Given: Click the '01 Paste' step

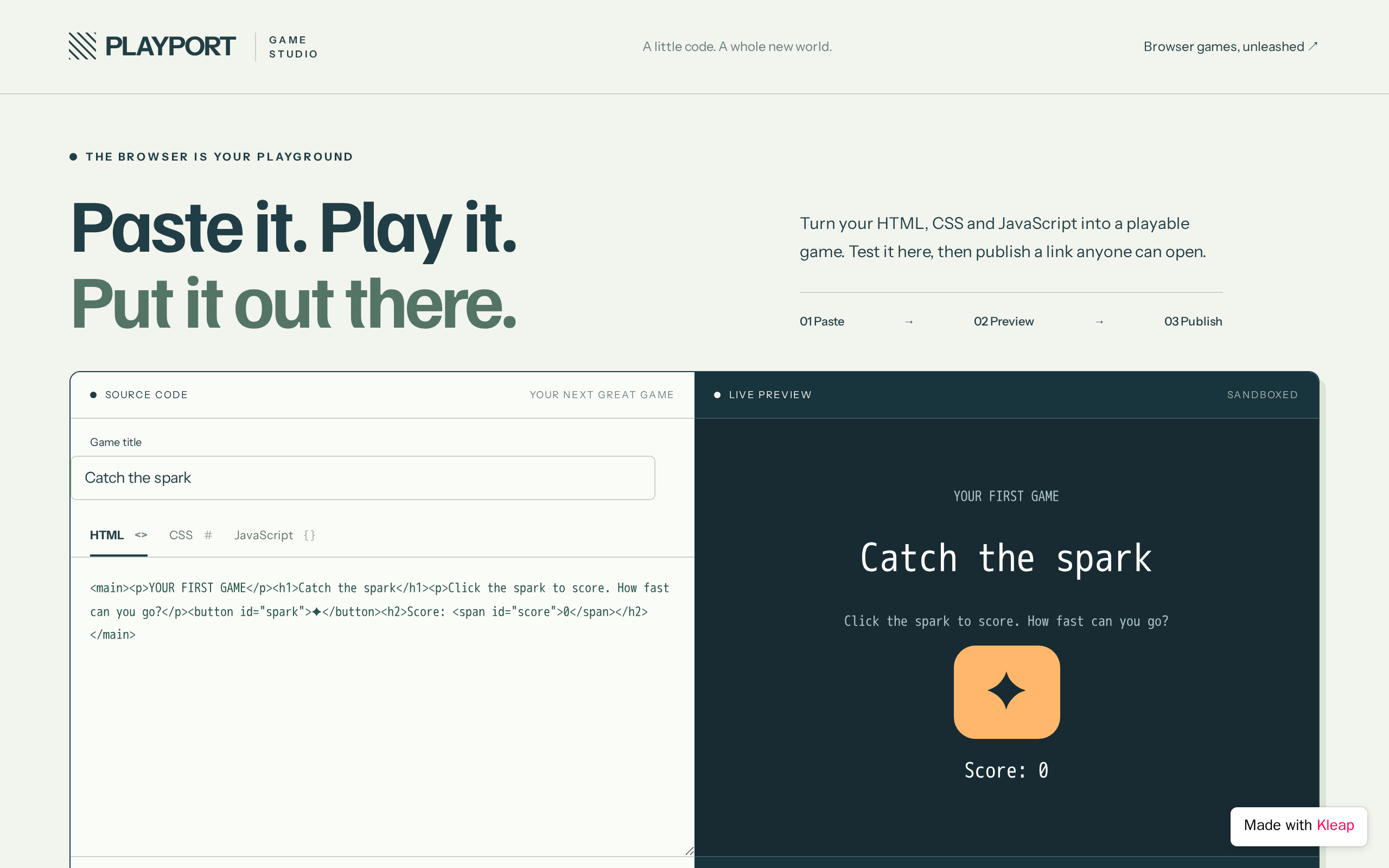Looking at the screenshot, I should pyautogui.click(x=821, y=322).
